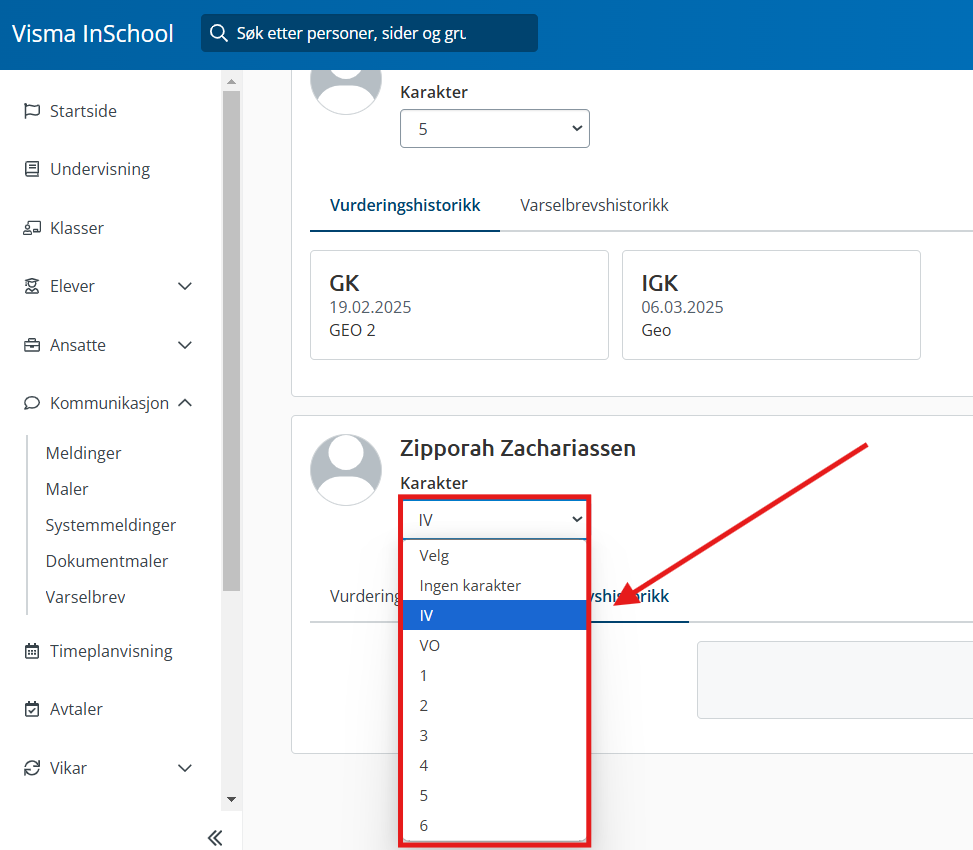
Task: Click sidebar scrollbar up arrow
Action: (x=231, y=81)
